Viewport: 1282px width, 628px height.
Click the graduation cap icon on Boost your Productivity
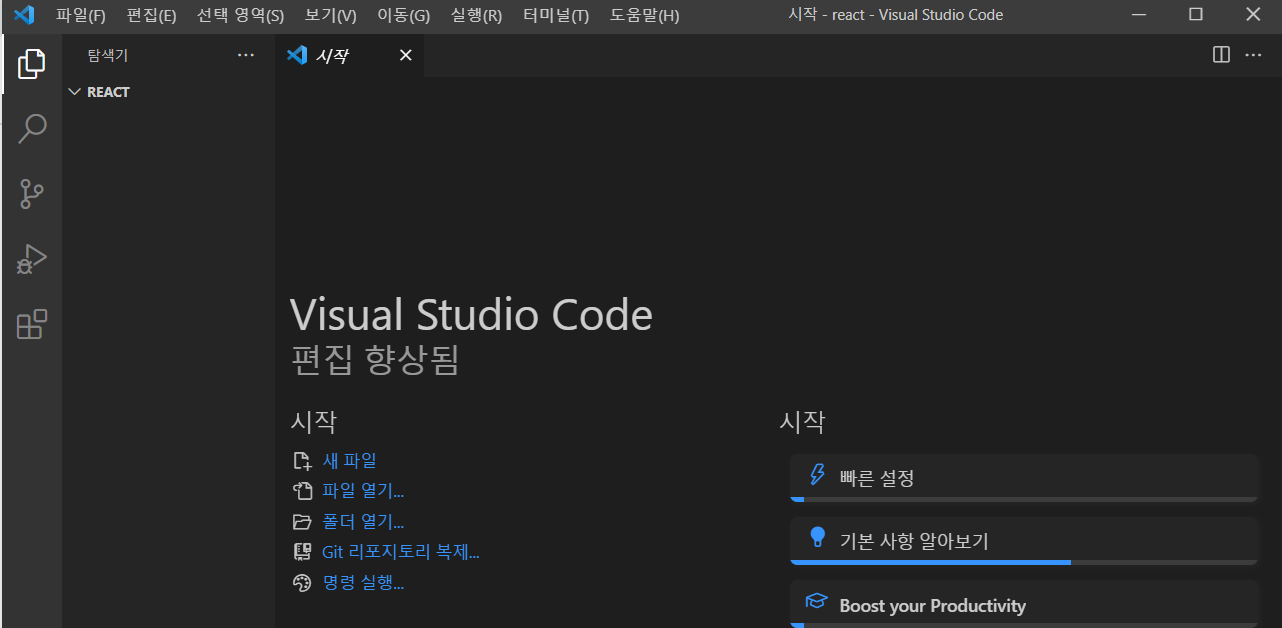[817, 601]
